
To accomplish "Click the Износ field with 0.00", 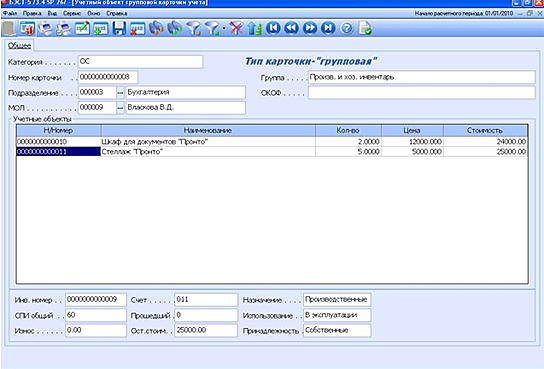I will click(96, 331).
